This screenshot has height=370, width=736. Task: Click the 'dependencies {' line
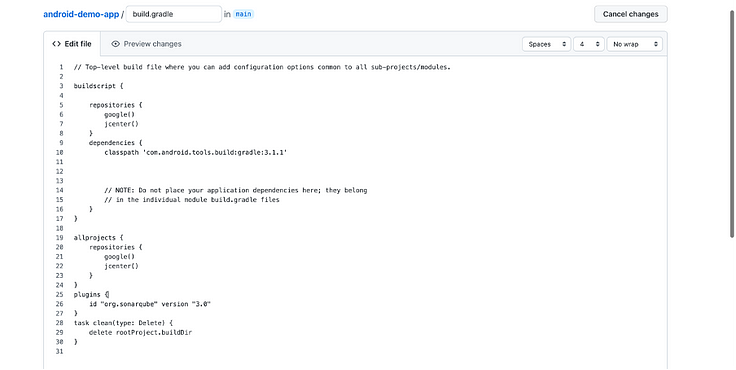point(115,143)
